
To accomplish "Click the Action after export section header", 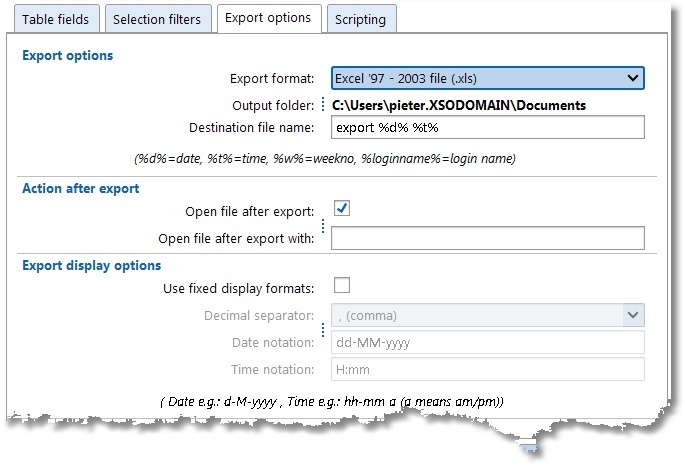I will click(x=80, y=188).
